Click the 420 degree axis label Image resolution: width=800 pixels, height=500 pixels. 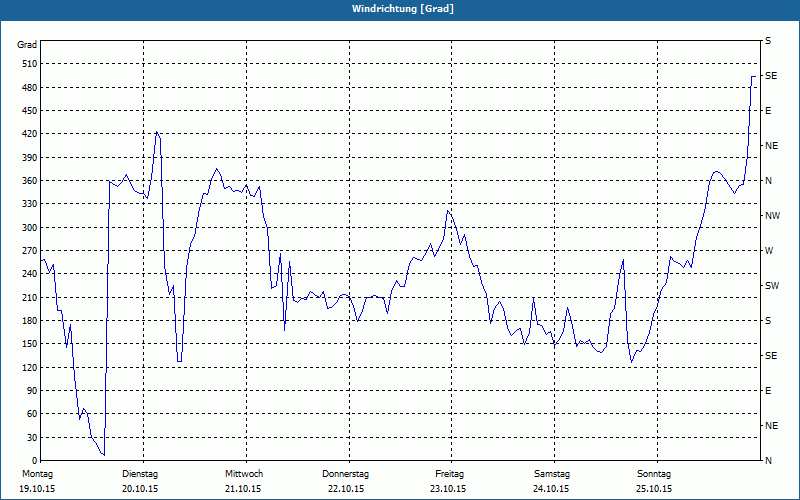pyautogui.click(x=30, y=134)
